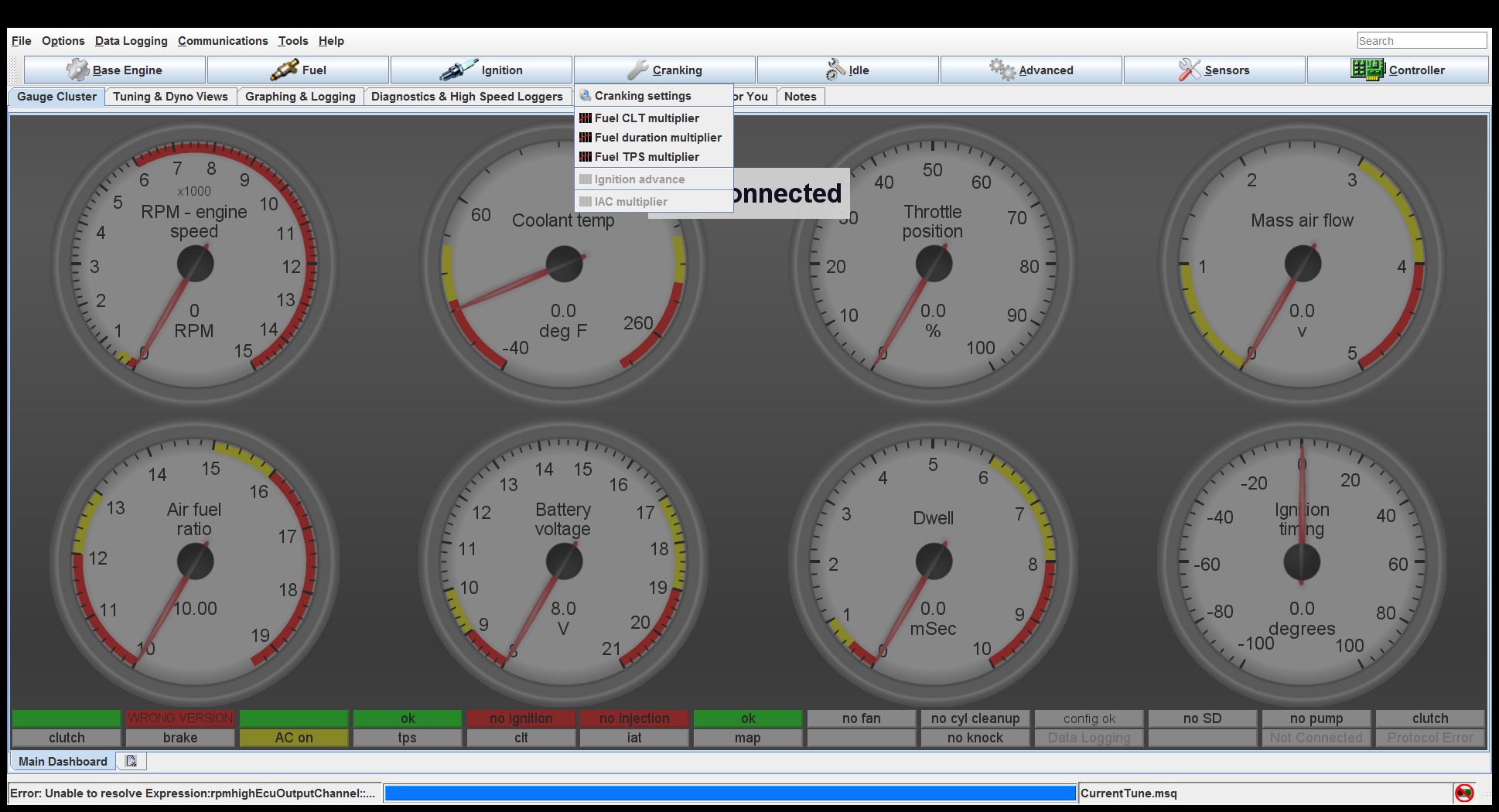Click the Fuel duration multiplier table icon
1499x812 pixels.
pos(586,138)
